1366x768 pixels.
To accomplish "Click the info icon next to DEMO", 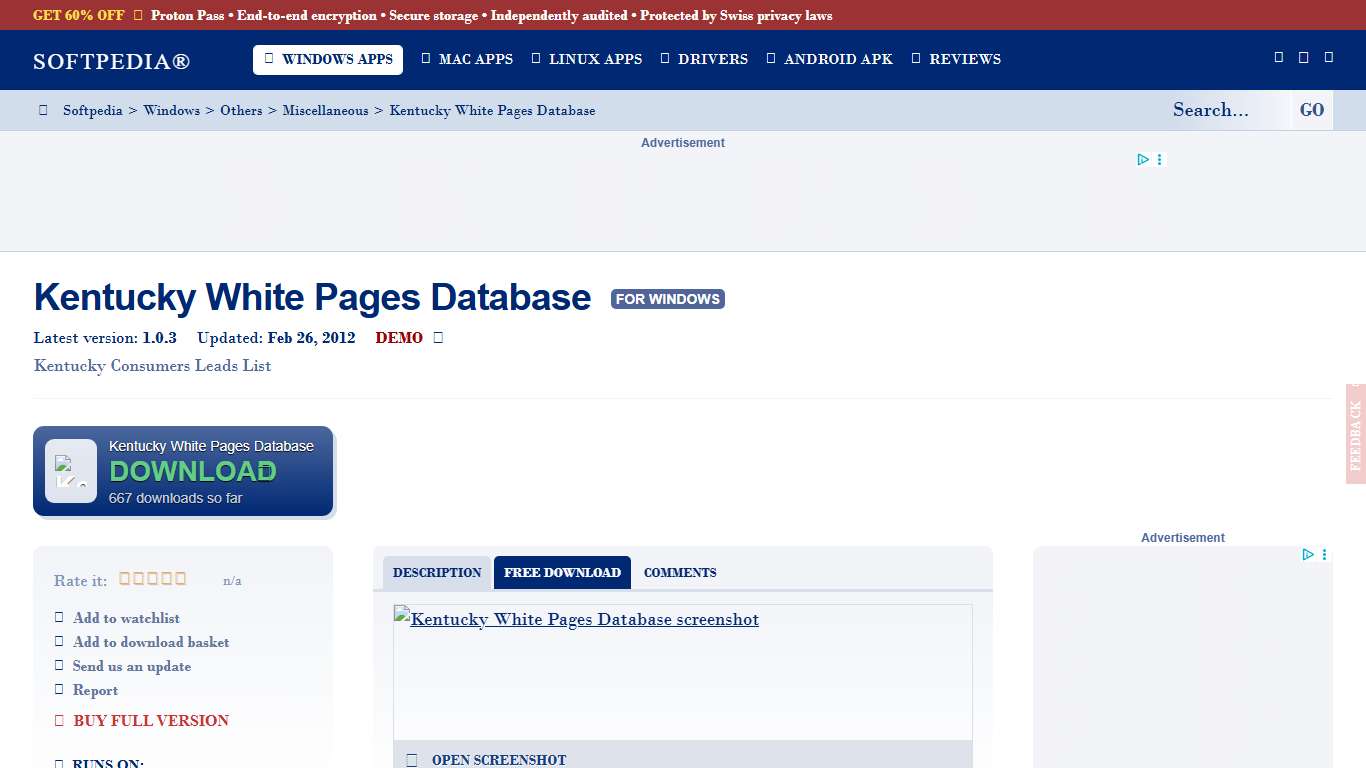I will click(437, 337).
